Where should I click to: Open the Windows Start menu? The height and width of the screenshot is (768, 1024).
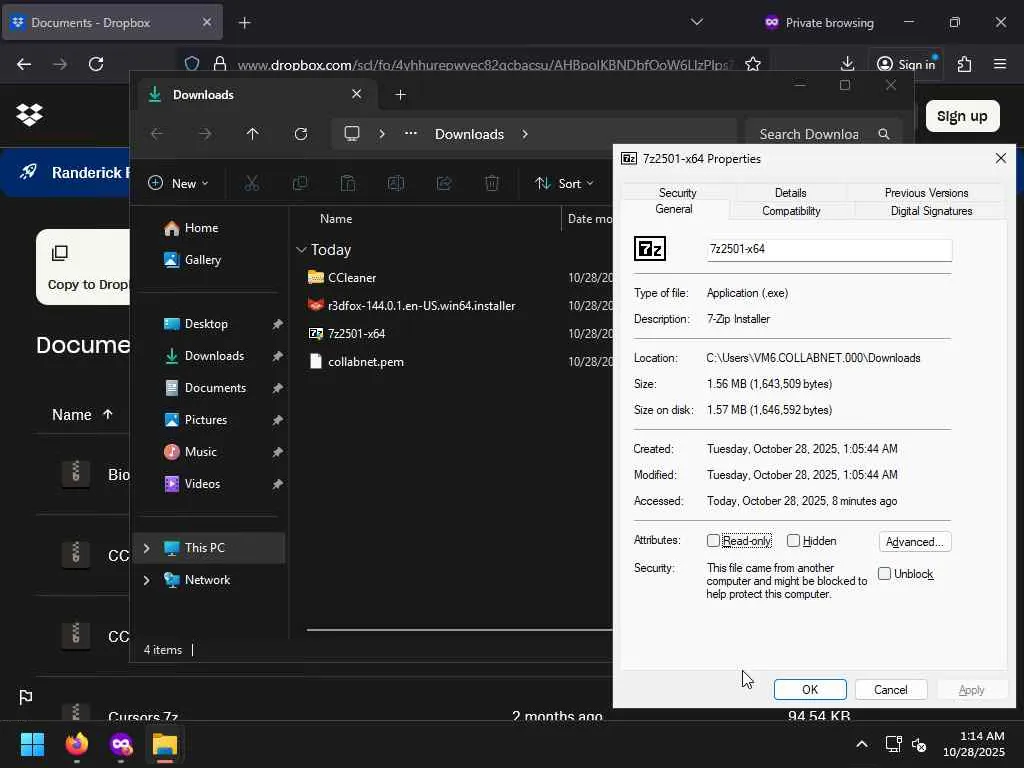33,744
